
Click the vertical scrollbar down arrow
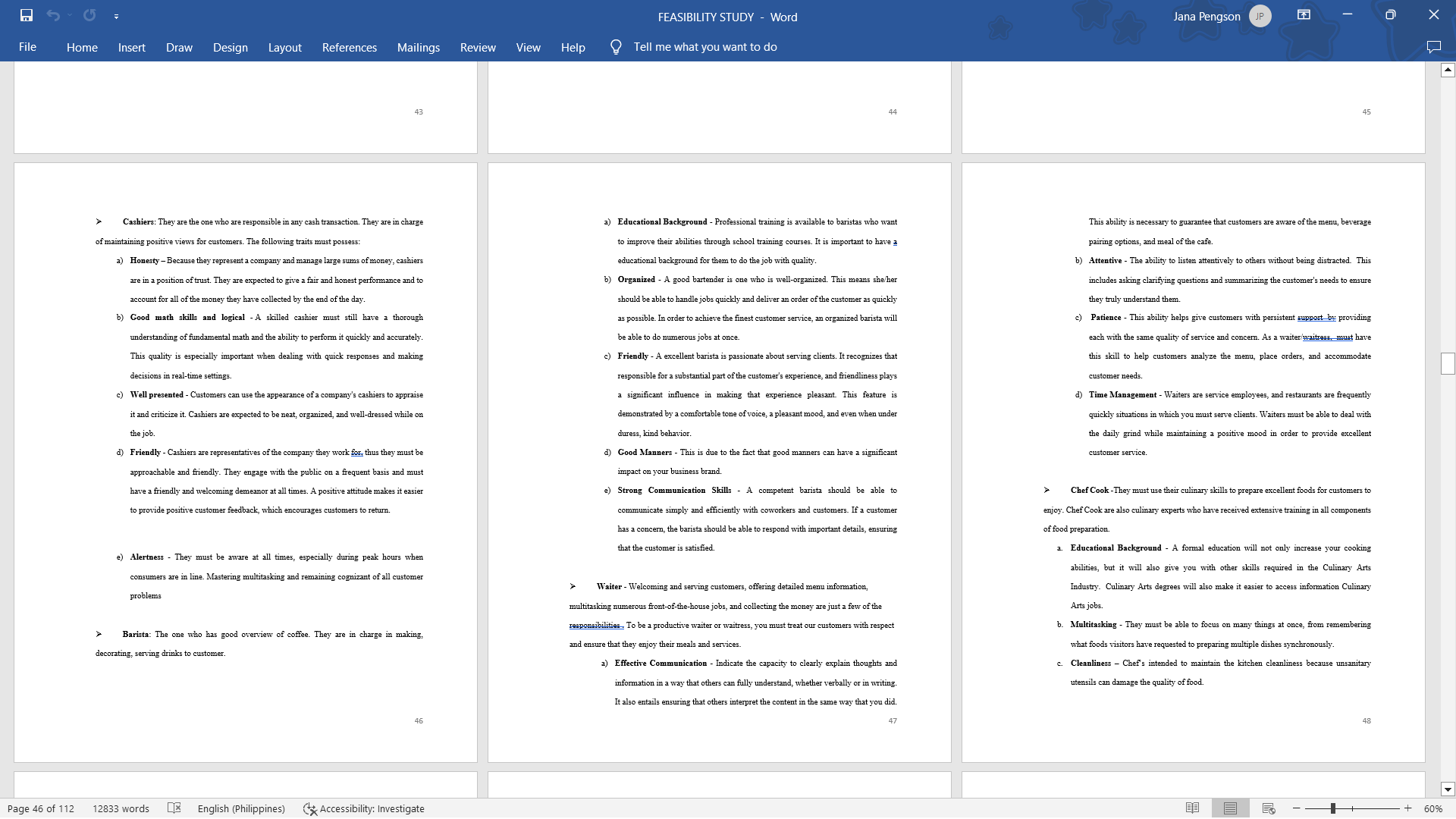(1448, 789)
